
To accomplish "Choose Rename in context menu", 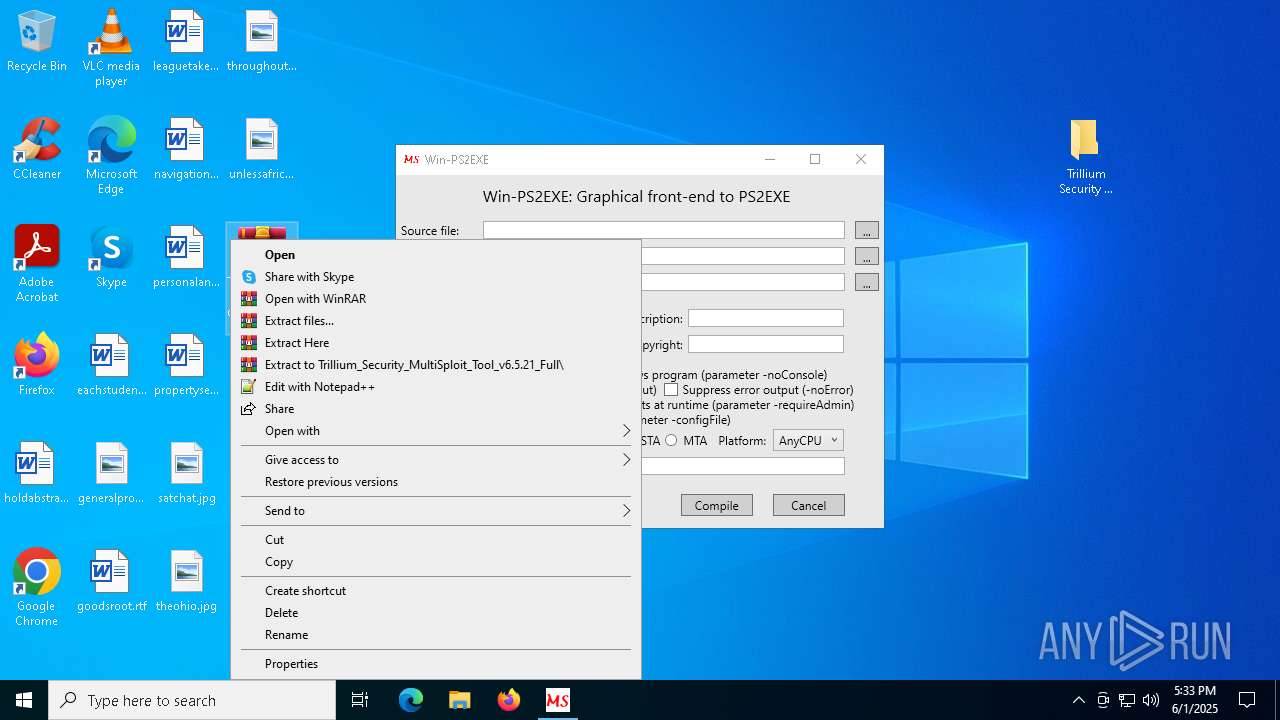I will [436, 635].
